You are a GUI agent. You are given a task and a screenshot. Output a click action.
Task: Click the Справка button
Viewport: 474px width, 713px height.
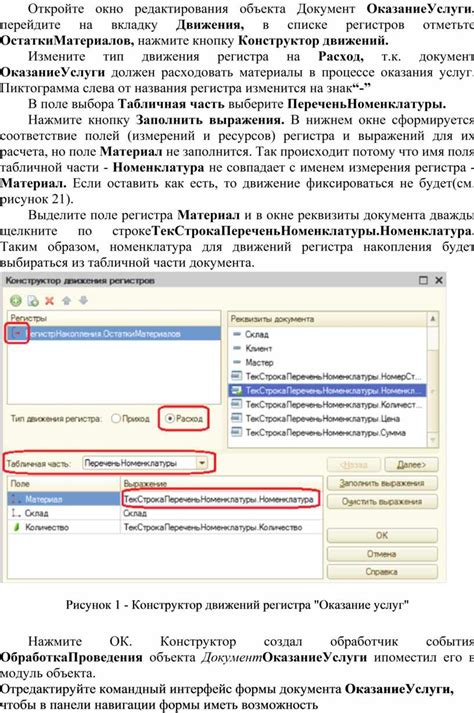click(382, 572)
